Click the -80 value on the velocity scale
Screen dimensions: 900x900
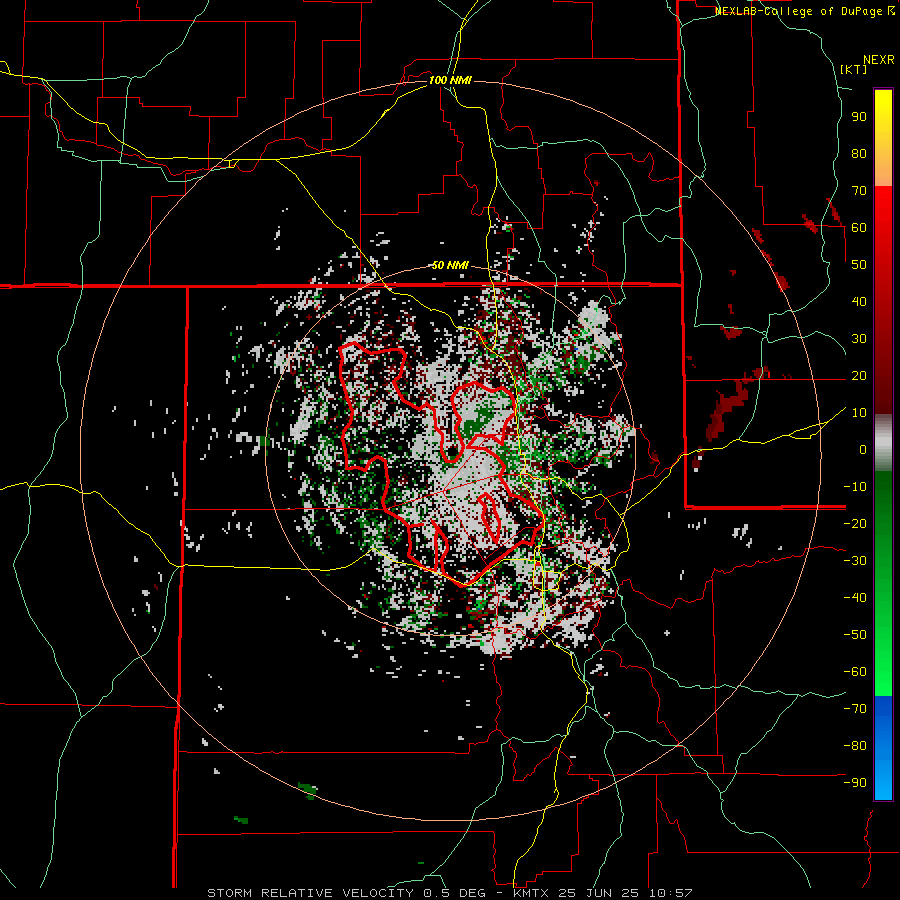coord(855,746)
